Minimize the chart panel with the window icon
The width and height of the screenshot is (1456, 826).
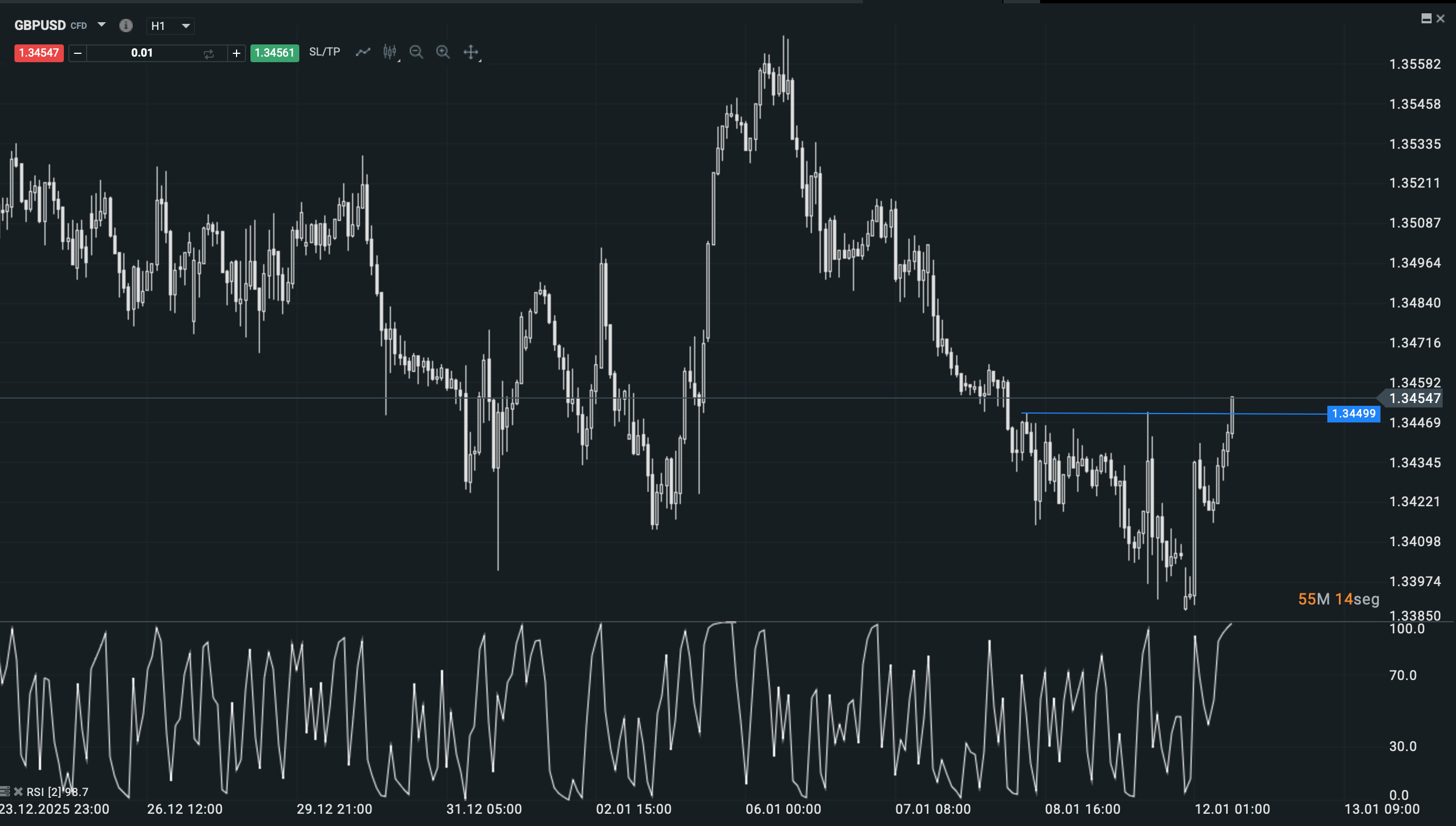point(1426,19)
